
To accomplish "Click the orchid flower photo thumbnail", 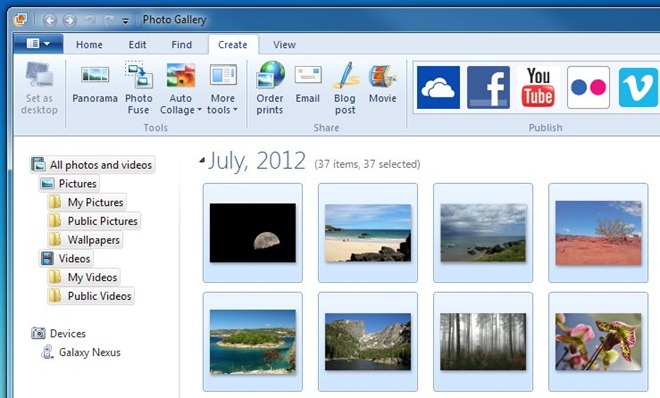I will click(598, 342).
